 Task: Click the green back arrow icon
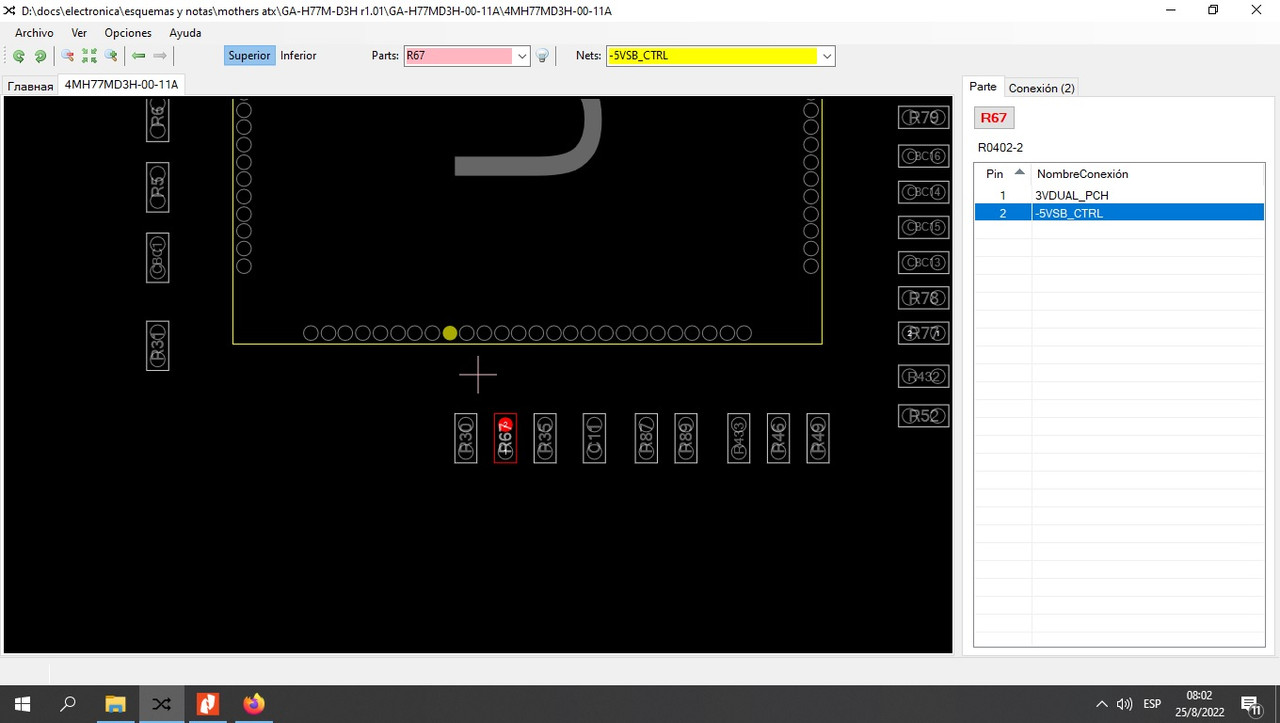pyautogui.click(x=139, y=56)
